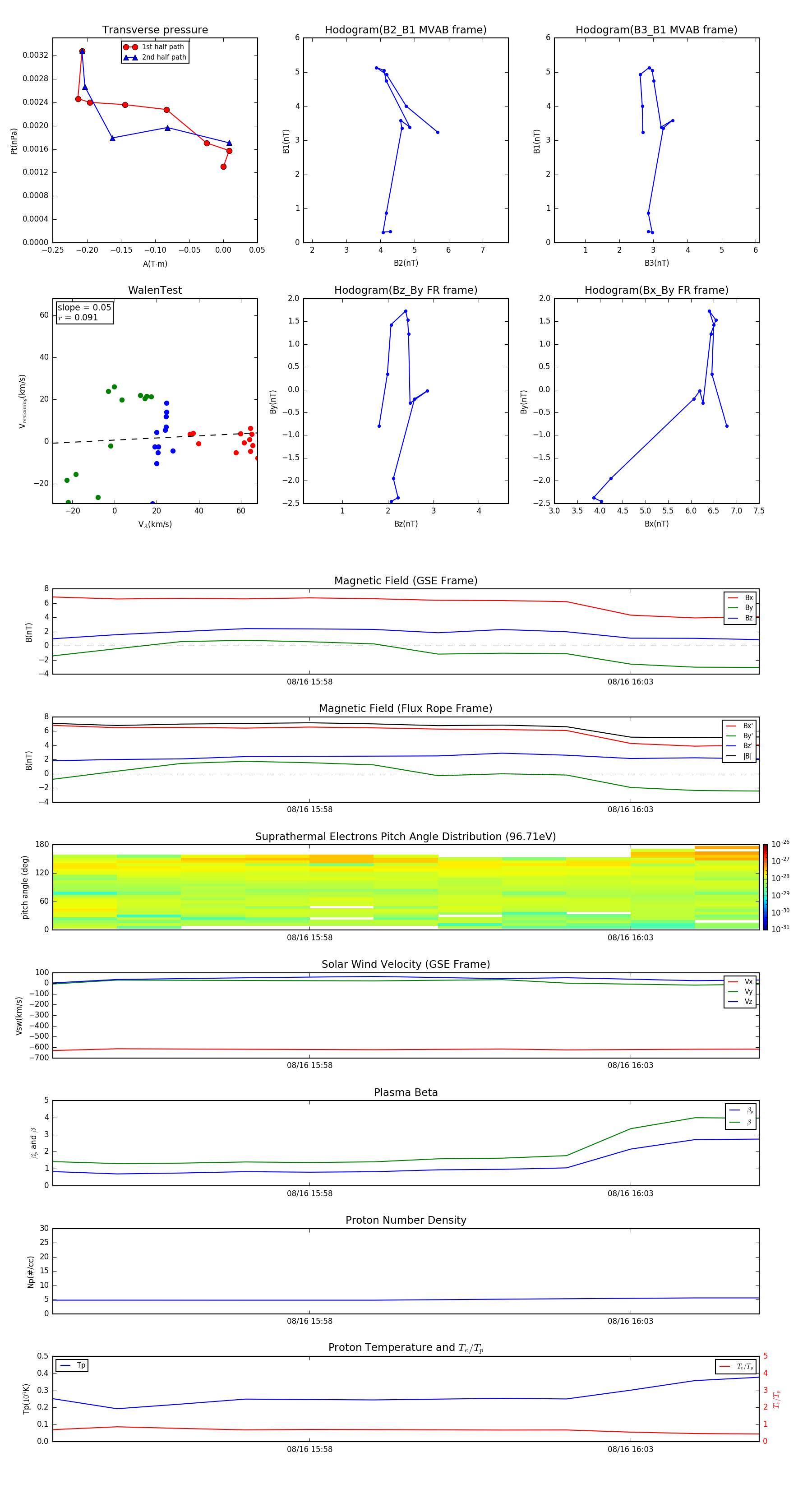Viewport: 812px width, 1489px height.
Task: Select the "Bz" legend entry in GSE panel
Action: (x=741, y=618)
